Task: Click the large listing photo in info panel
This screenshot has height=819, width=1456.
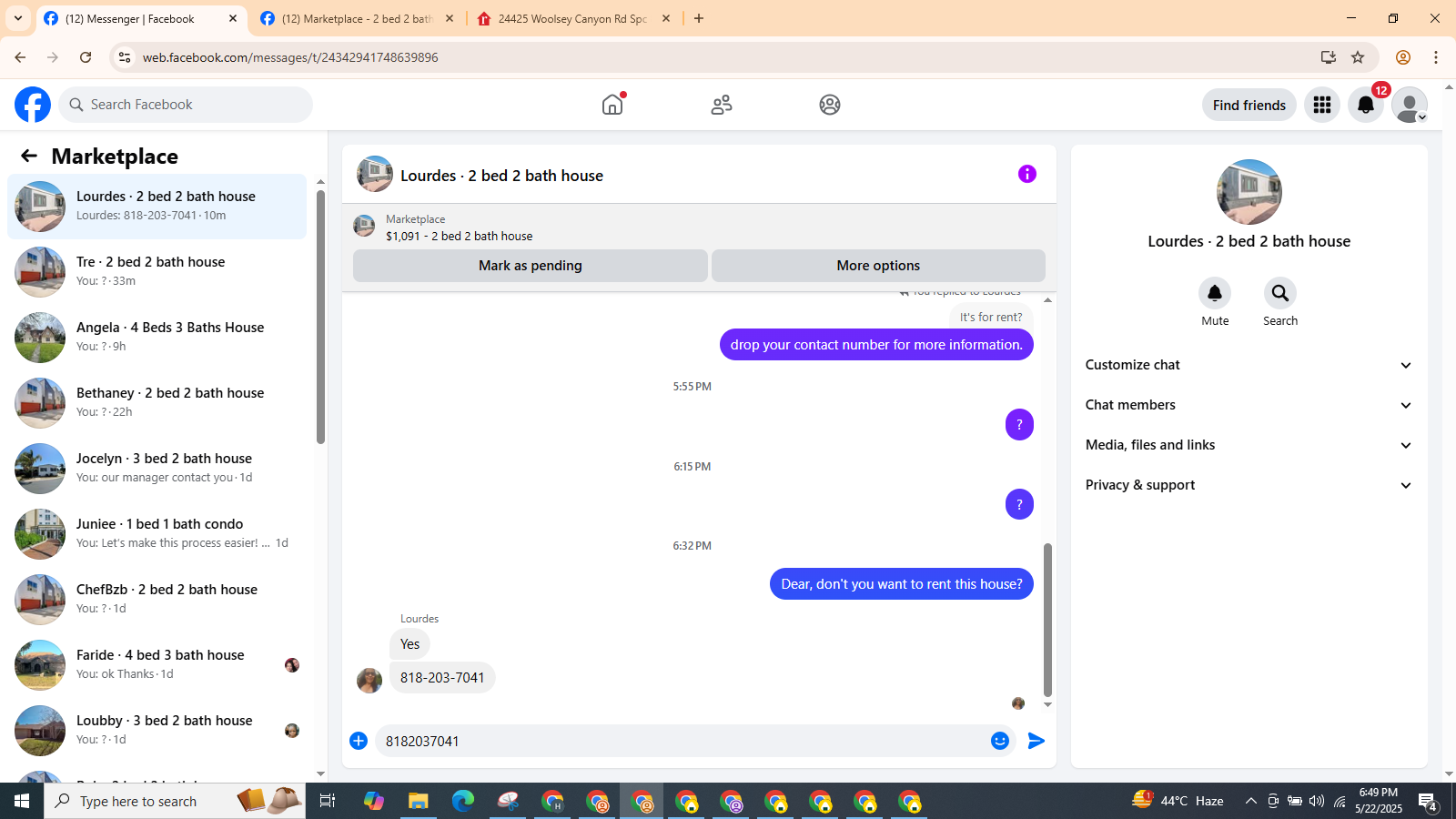Action: (1249, 192)
